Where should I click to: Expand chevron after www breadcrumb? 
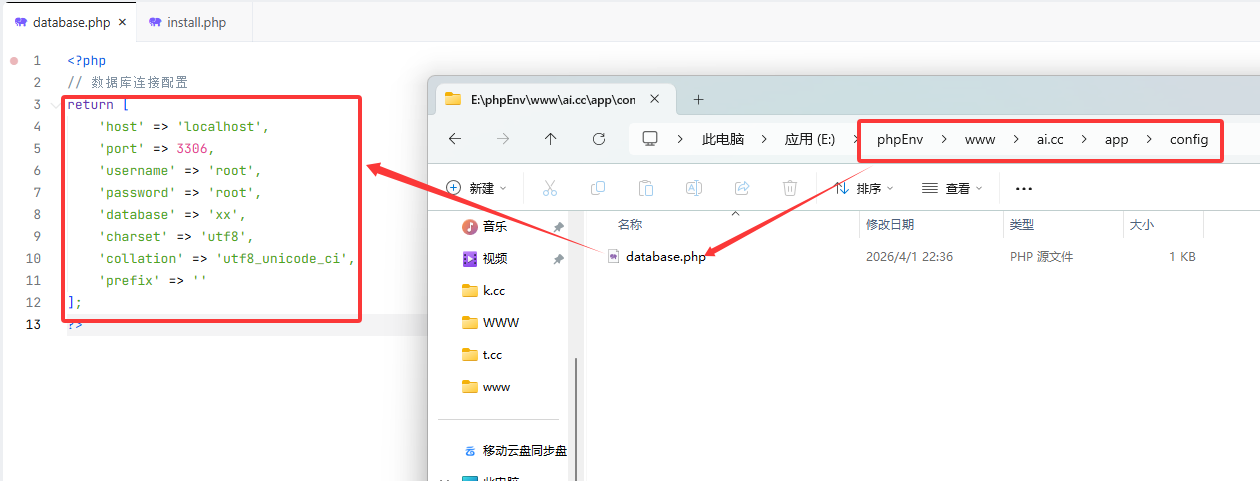[1016, 139]
